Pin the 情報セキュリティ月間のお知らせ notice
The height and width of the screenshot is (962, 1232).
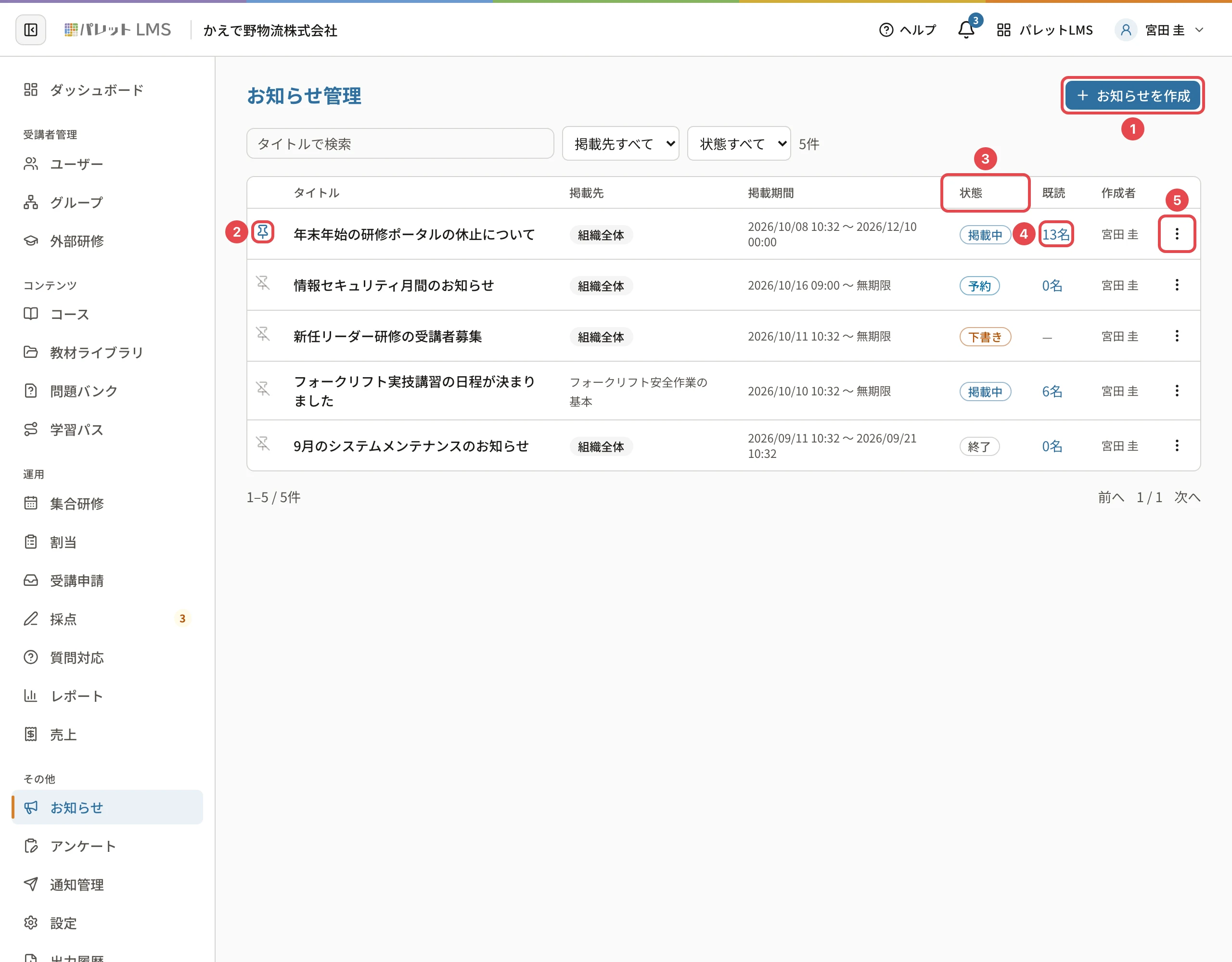pyautogui.click(x=263, y=282)
